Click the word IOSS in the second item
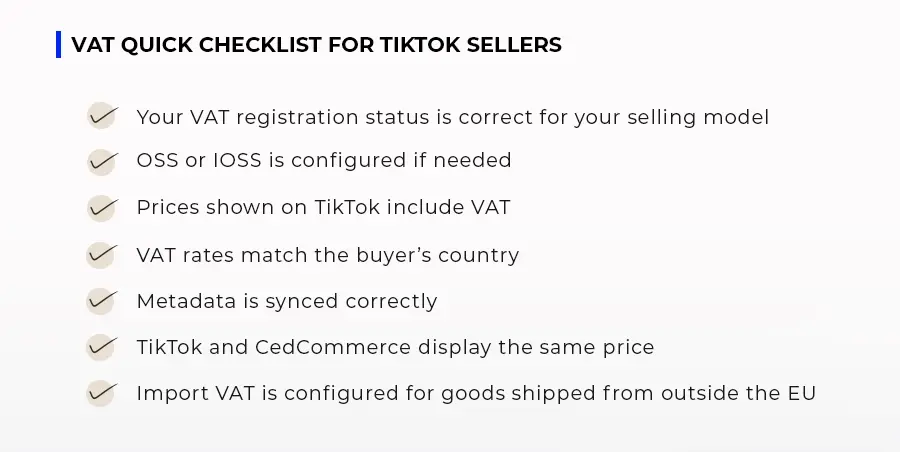This screenshot has height=452, width=900. (x=207, y=160)
